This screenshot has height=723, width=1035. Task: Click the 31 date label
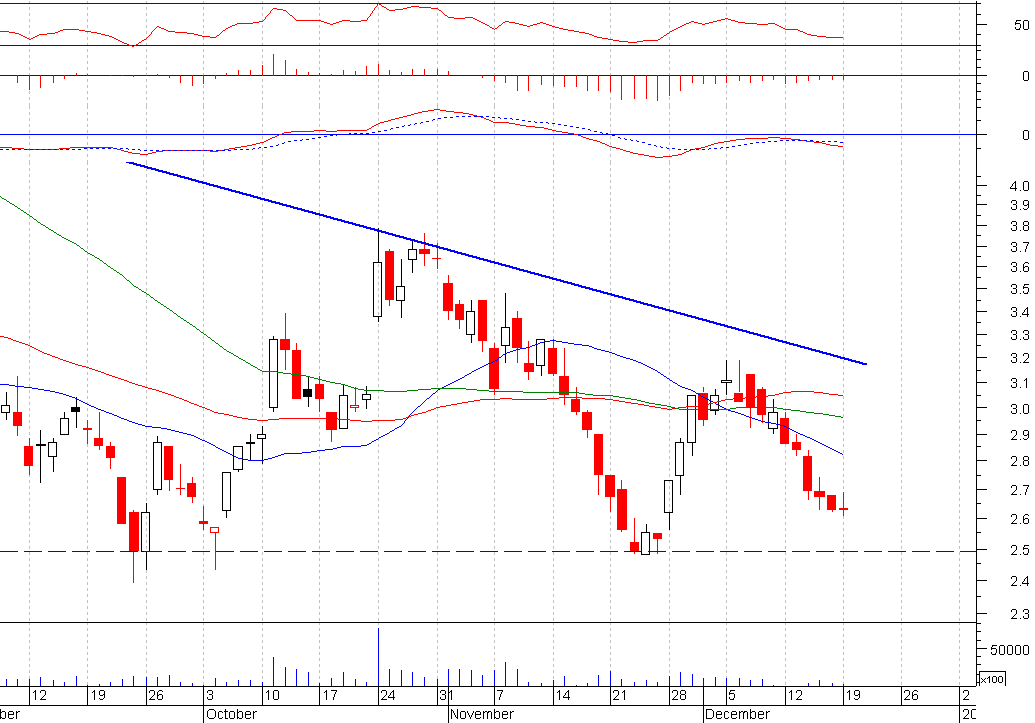point(446,695)
